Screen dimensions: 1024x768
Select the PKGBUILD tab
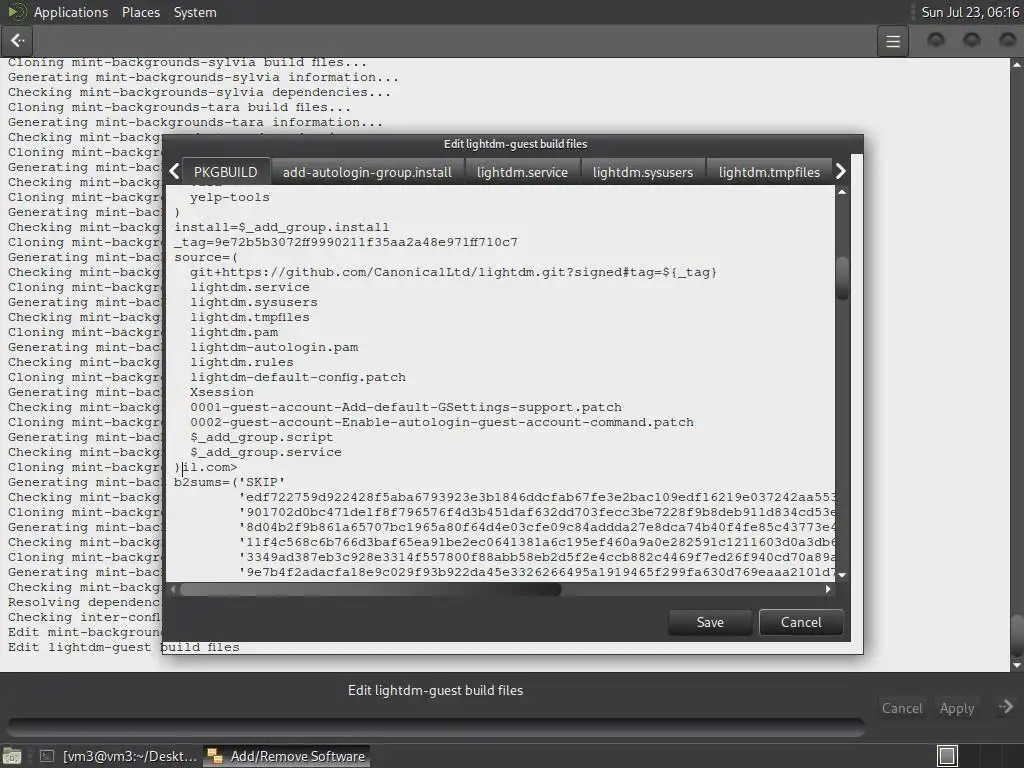225,172
